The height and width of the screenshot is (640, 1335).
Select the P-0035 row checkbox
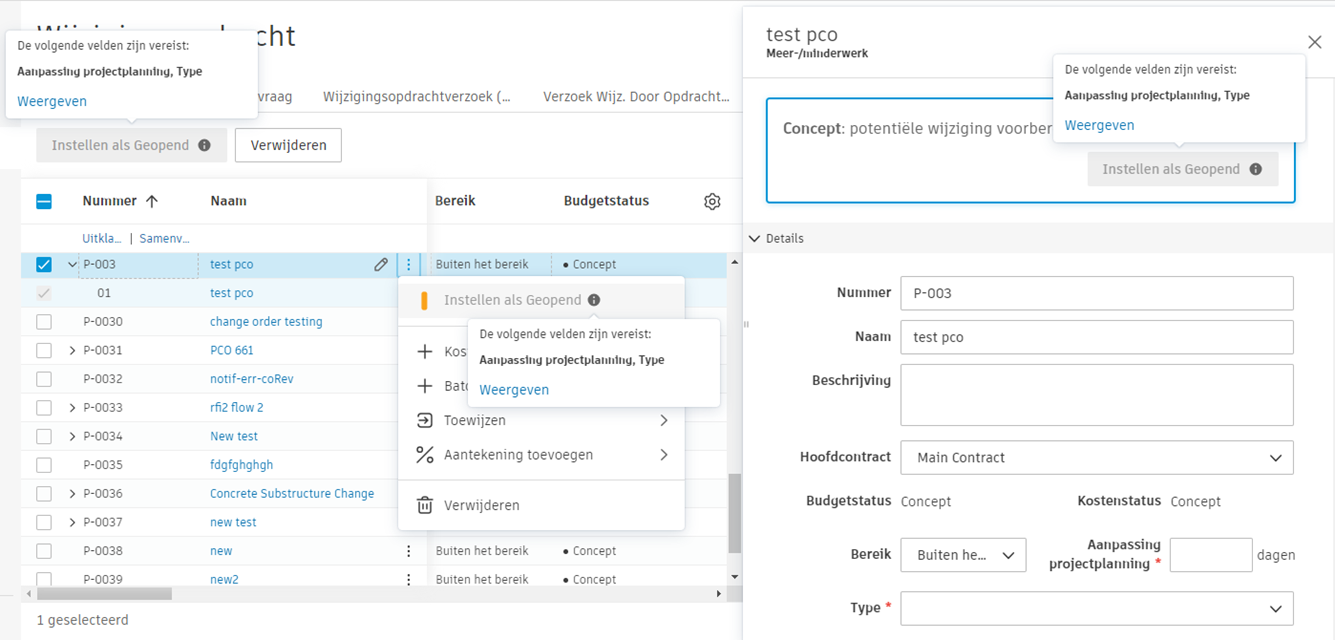[x=44, y=465]
